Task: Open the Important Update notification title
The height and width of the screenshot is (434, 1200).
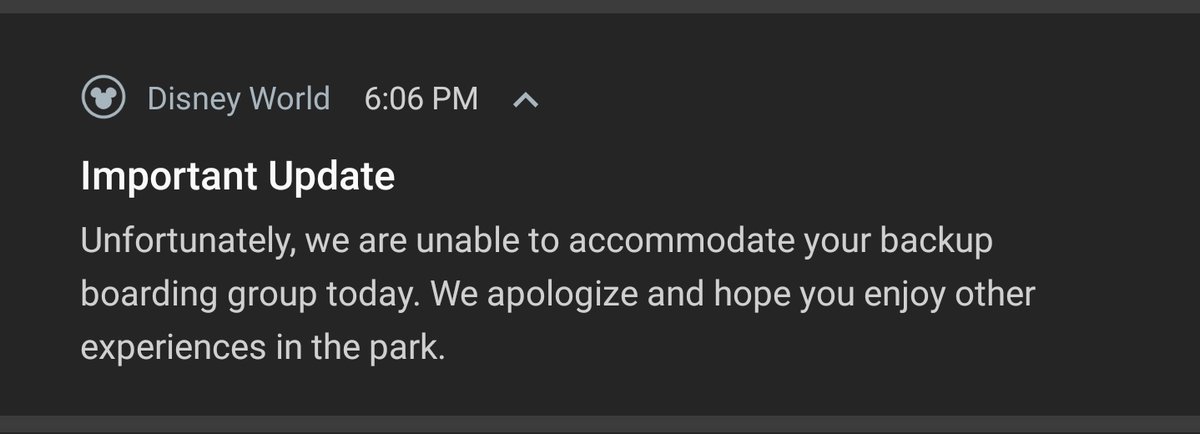Action: pyautogui.click(x=237, y=177)
